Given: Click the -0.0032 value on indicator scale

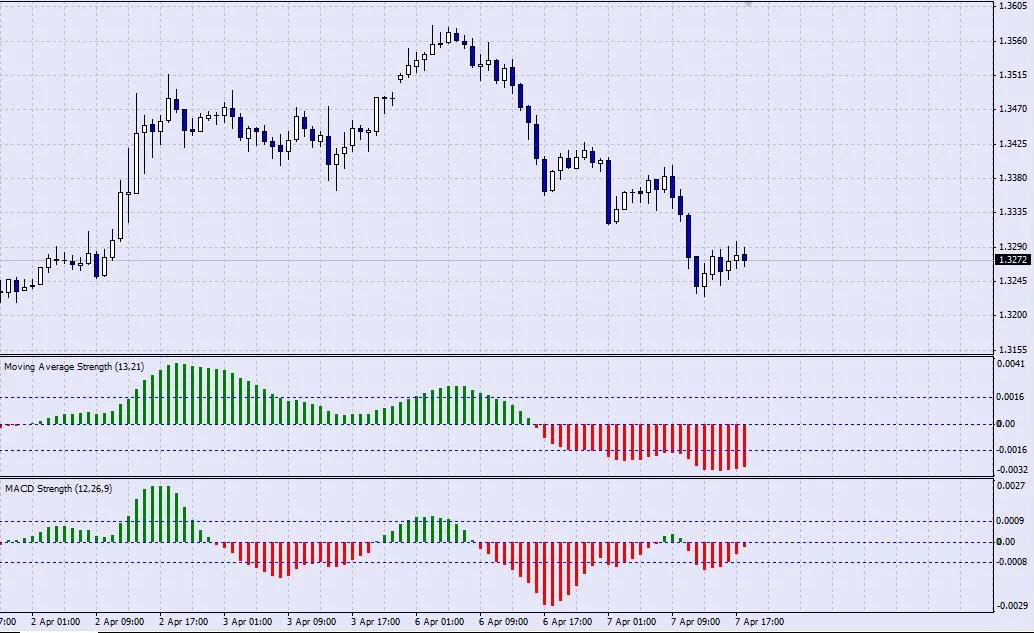Looking at the screenshot, I should (x=1012, y=469).
